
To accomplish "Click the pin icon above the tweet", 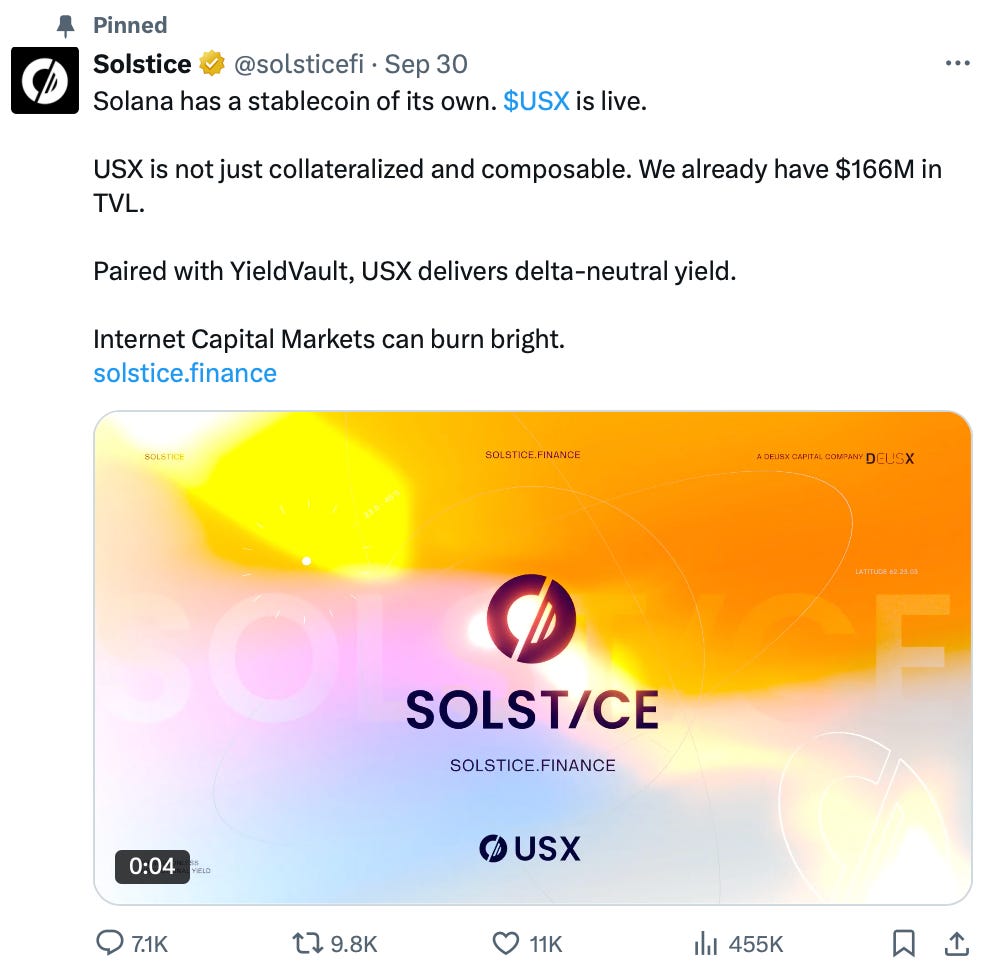I will pos(66,26).
